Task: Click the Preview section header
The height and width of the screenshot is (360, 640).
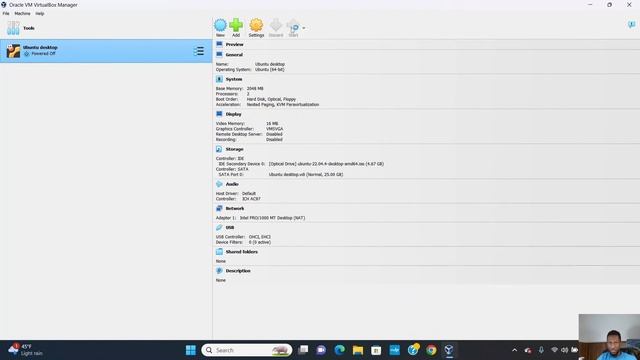Action: point(234,44)
